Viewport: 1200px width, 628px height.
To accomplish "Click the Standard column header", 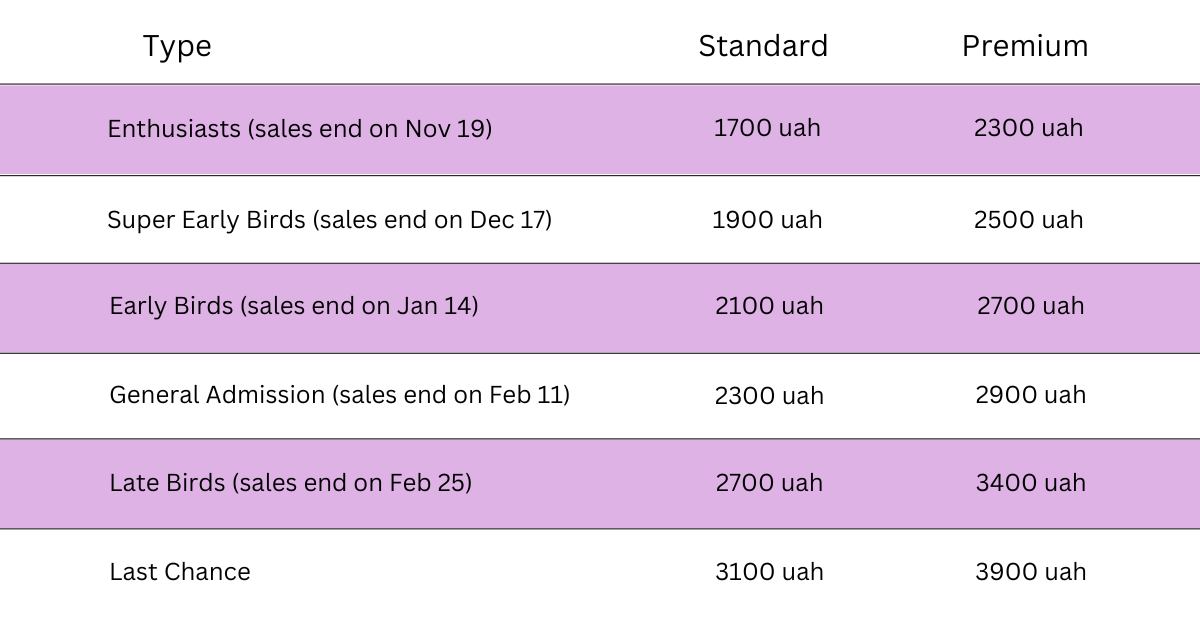I will (763, 47).
